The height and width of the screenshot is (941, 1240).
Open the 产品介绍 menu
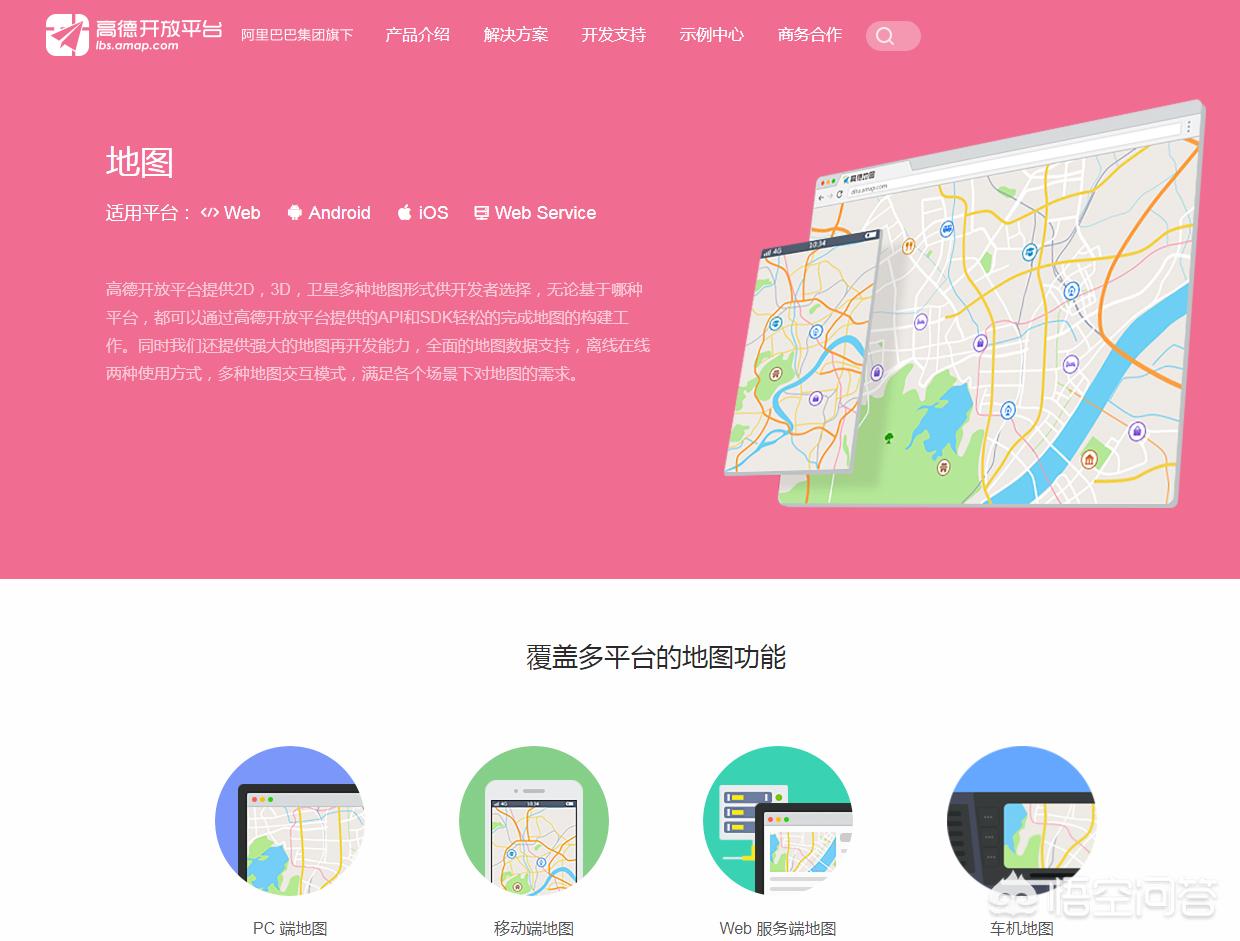pos(417,35)
